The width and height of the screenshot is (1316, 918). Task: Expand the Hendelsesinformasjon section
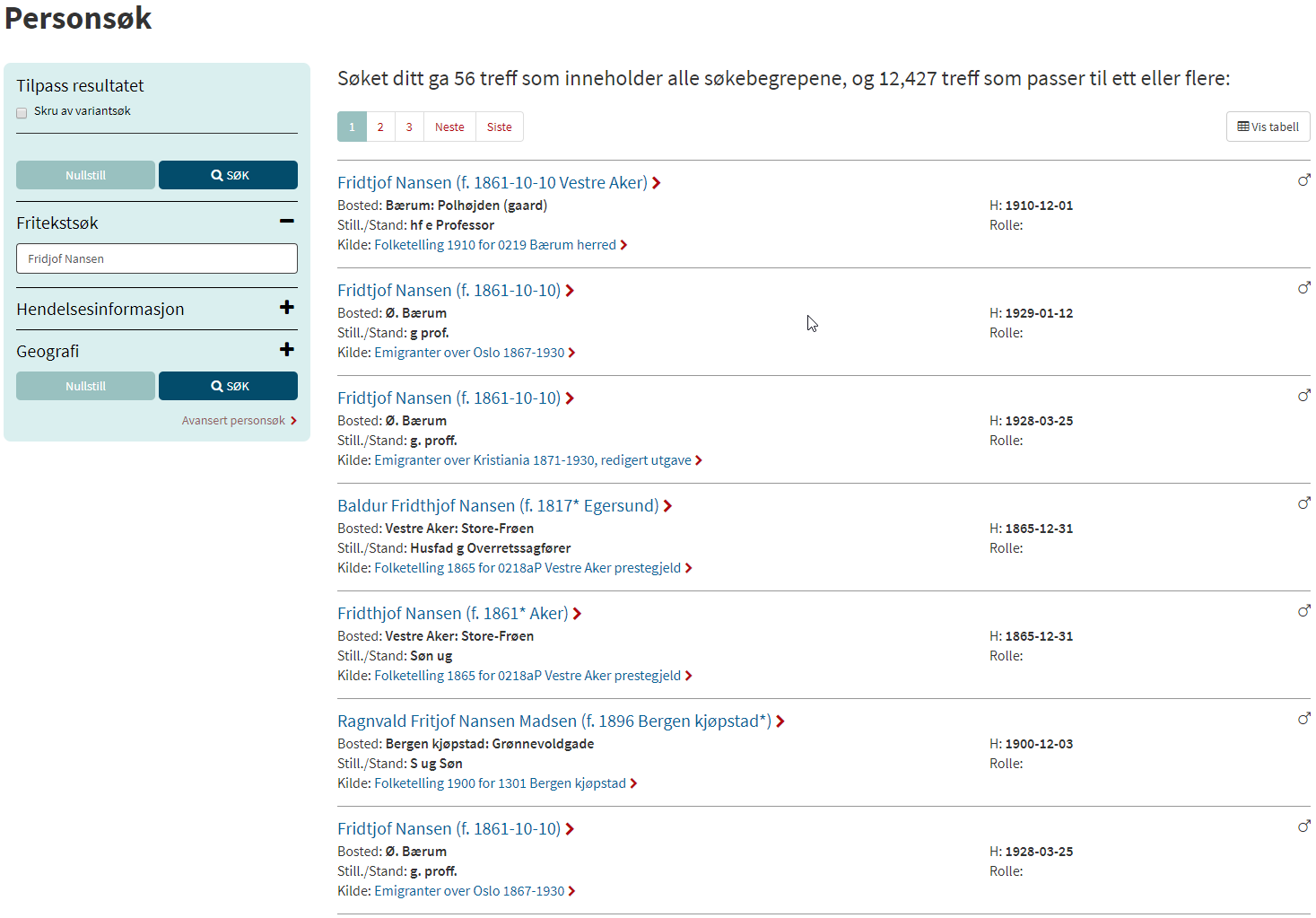point(286,308)
